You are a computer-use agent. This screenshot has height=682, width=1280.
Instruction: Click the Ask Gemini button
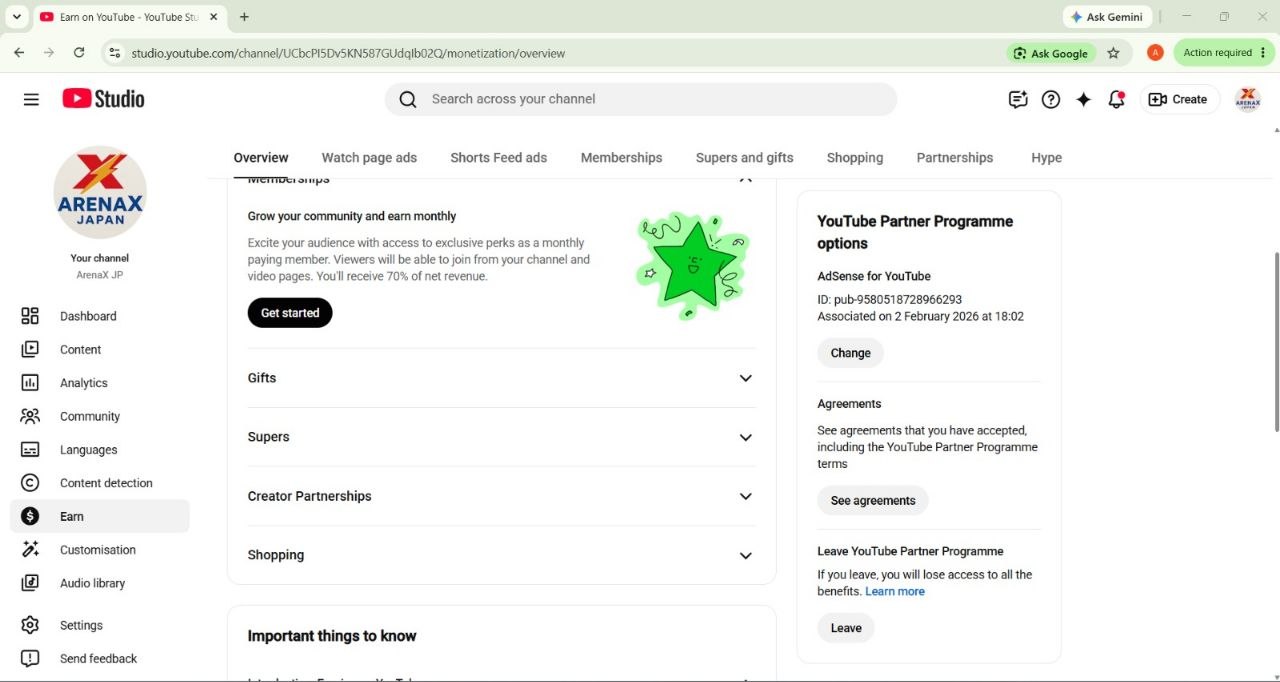click(x=1106, y=17)
